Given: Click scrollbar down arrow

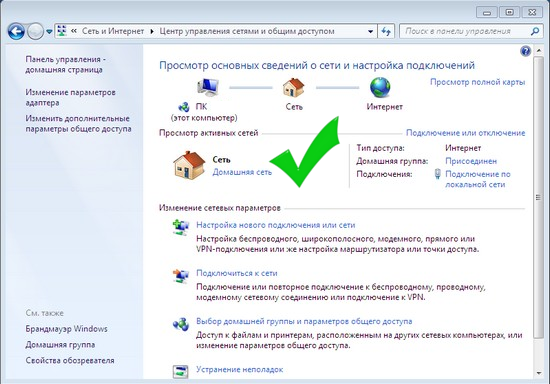Looking at the screenshot, I should point(538,373).
